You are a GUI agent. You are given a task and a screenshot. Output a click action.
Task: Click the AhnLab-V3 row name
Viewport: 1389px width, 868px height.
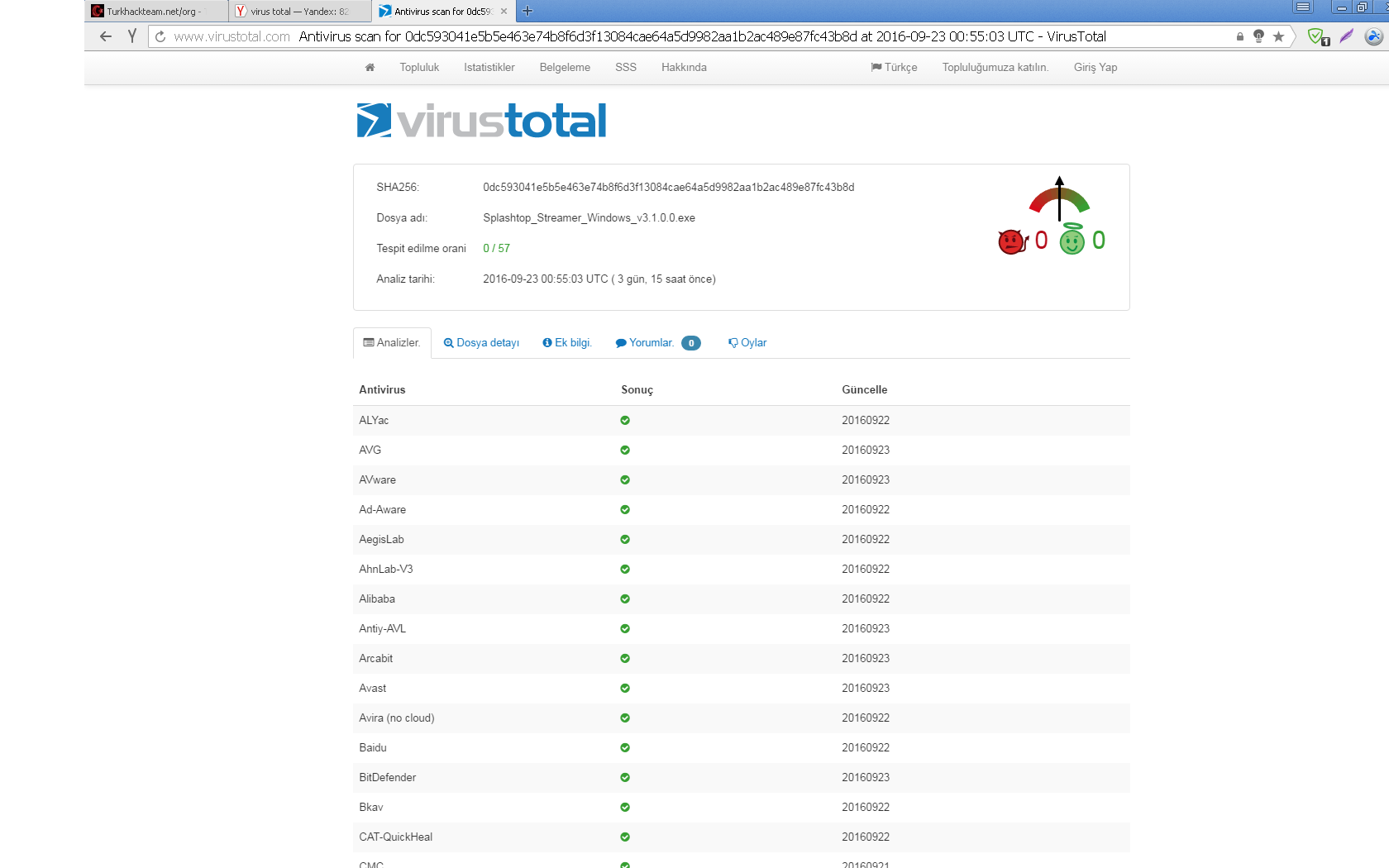(385, 570)
